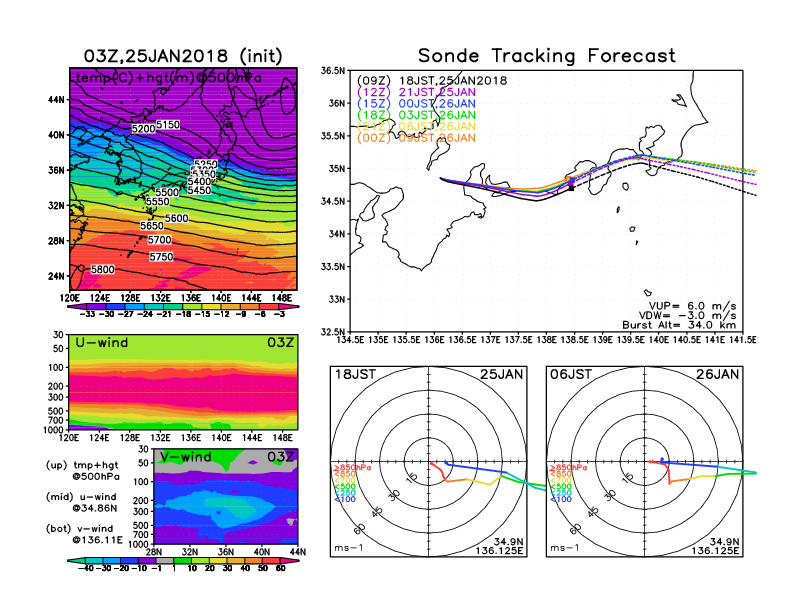Image resolution: width=792 pixels, height=612 pixels.
Task: Open the V-wind cross-section plot
Action: [226, 496]
